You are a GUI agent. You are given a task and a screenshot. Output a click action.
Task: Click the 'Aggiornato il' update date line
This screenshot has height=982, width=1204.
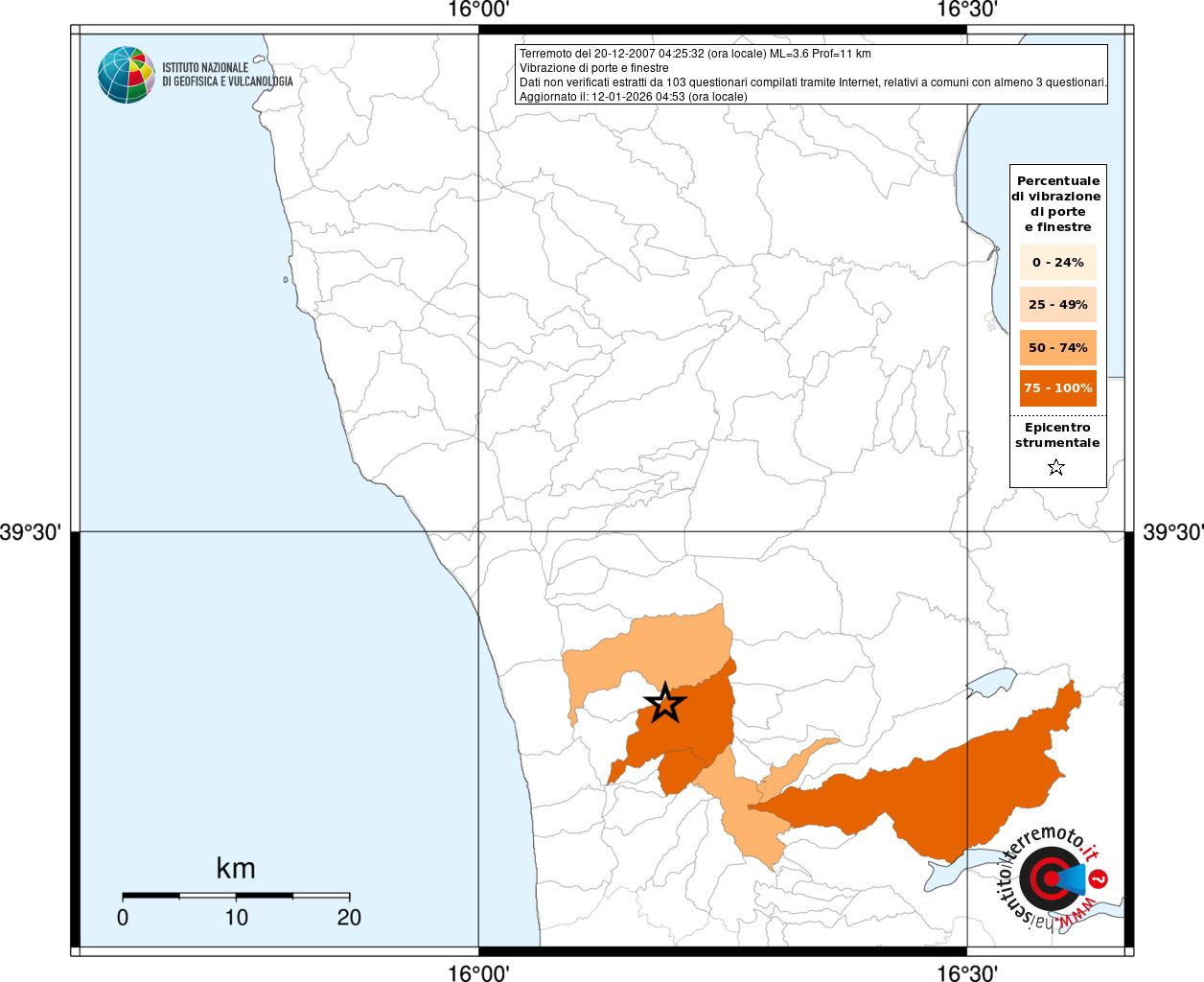633,97
